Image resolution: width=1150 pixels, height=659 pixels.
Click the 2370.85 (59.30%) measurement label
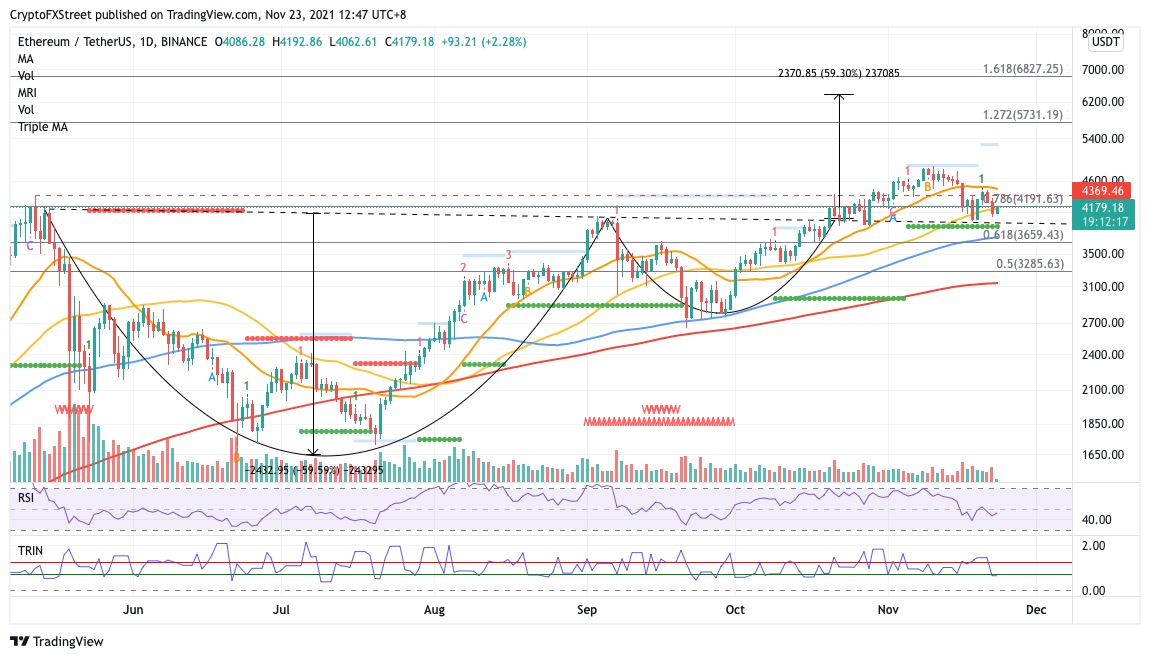point(838,73)
